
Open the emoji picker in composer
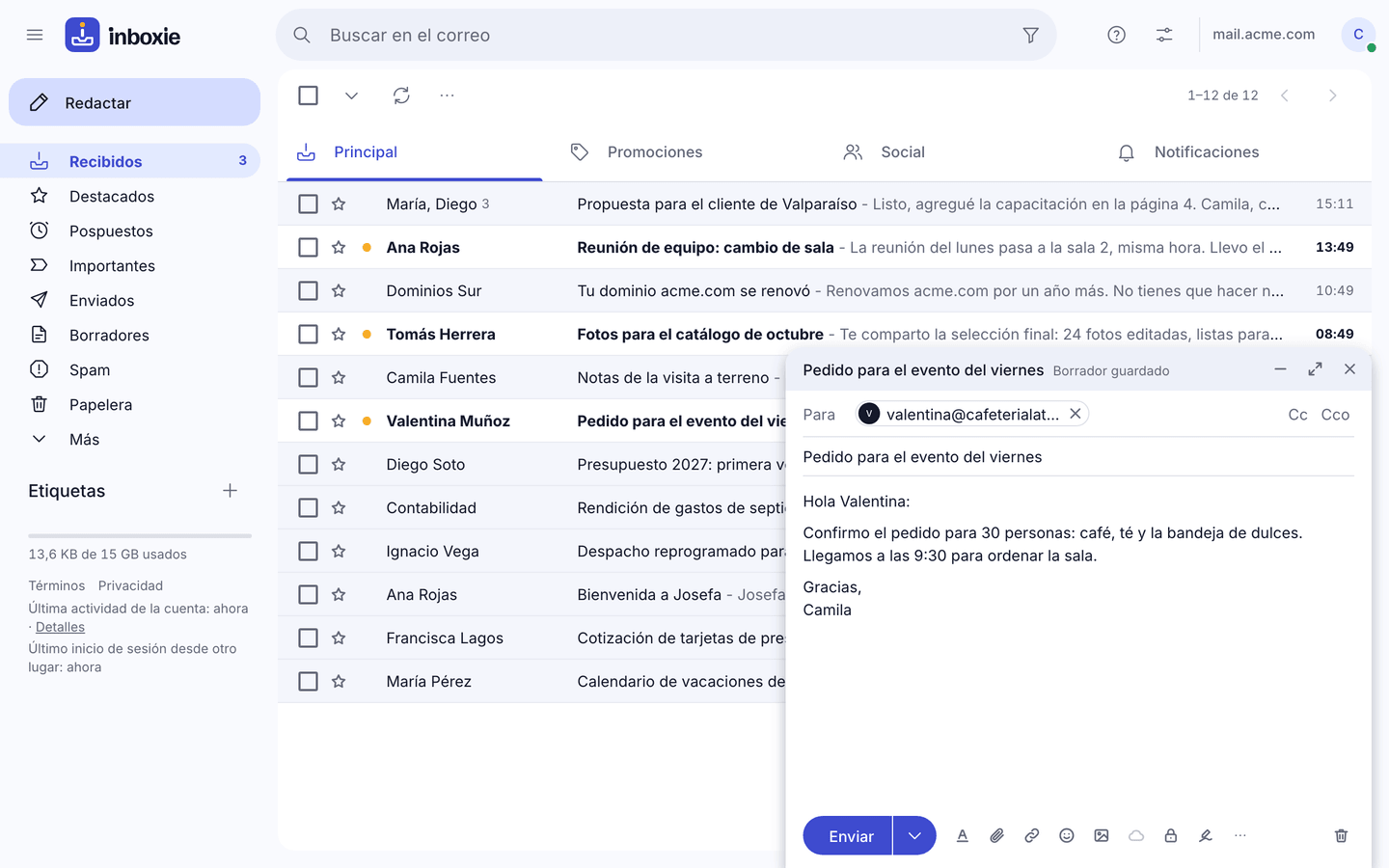coord(1067,836)
